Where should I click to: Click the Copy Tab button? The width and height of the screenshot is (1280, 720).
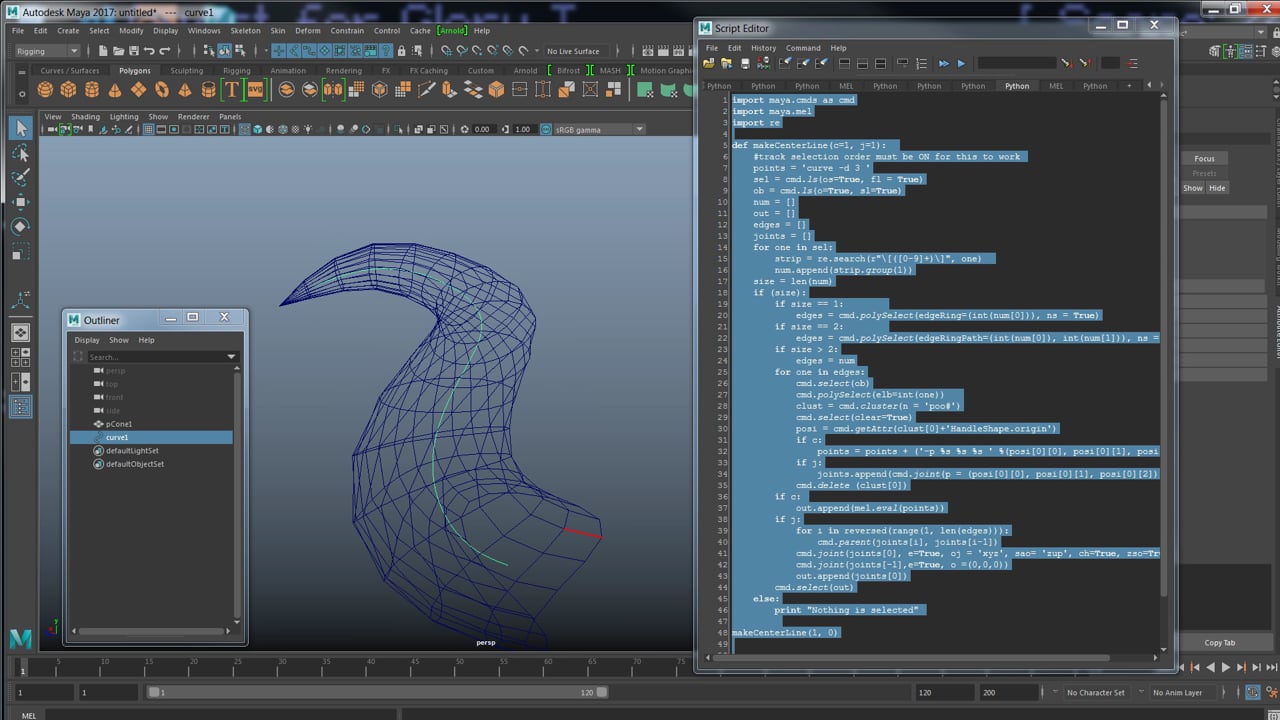click(x=1219, y=643)
